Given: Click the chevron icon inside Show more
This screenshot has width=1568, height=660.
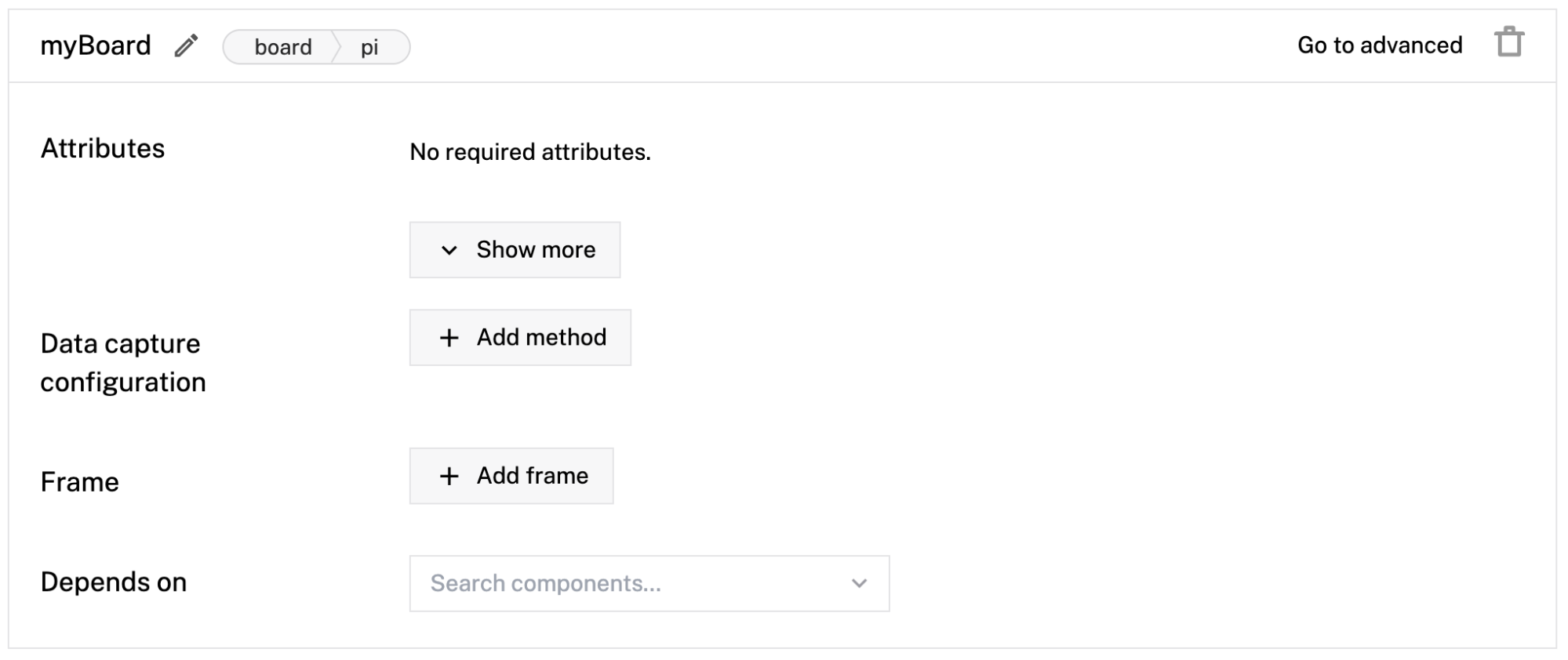Looking at the screenshot, I should point(449,250).
